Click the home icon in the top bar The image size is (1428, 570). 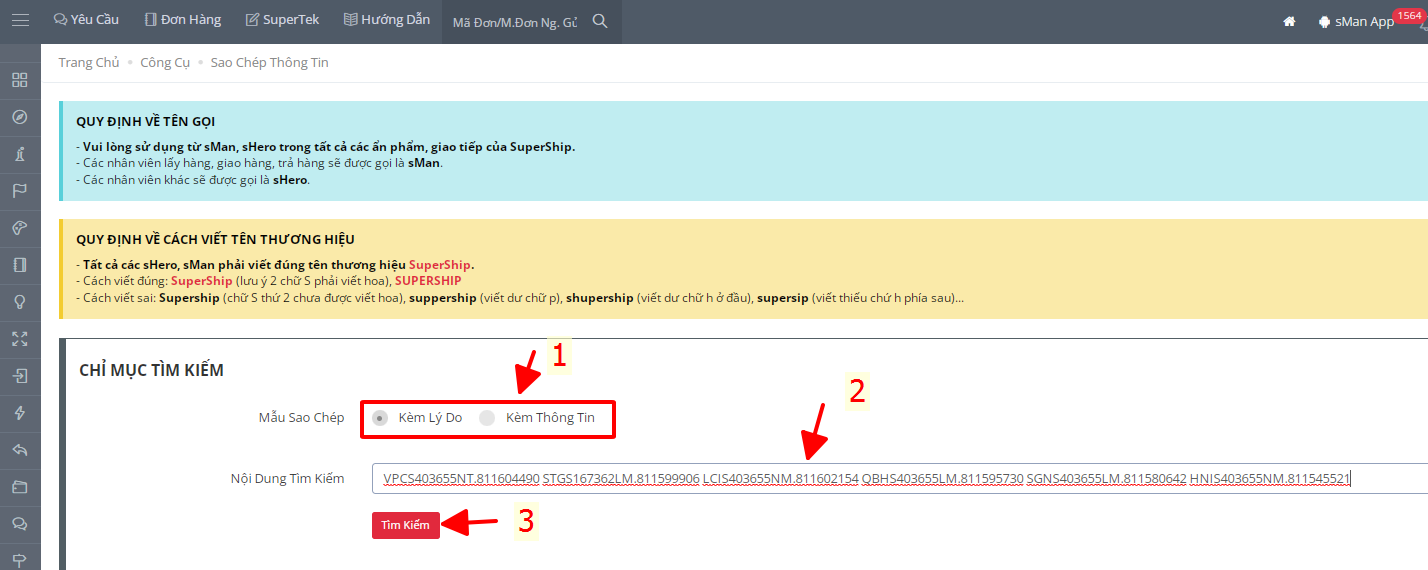1289,21
